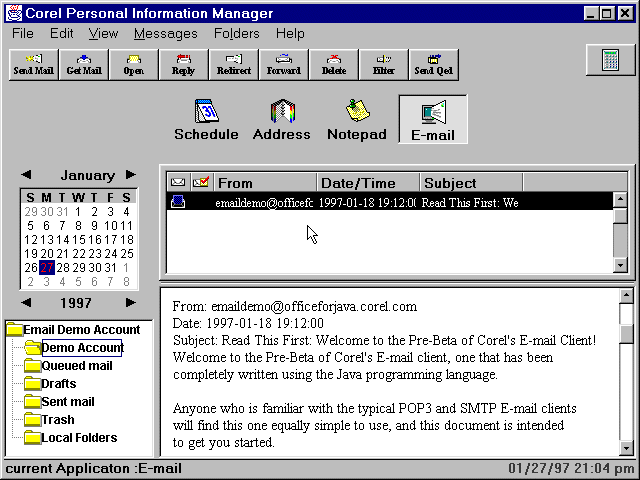Click the Send Mail toolbar button
The image size is (640, 480).
click(33, 64)
